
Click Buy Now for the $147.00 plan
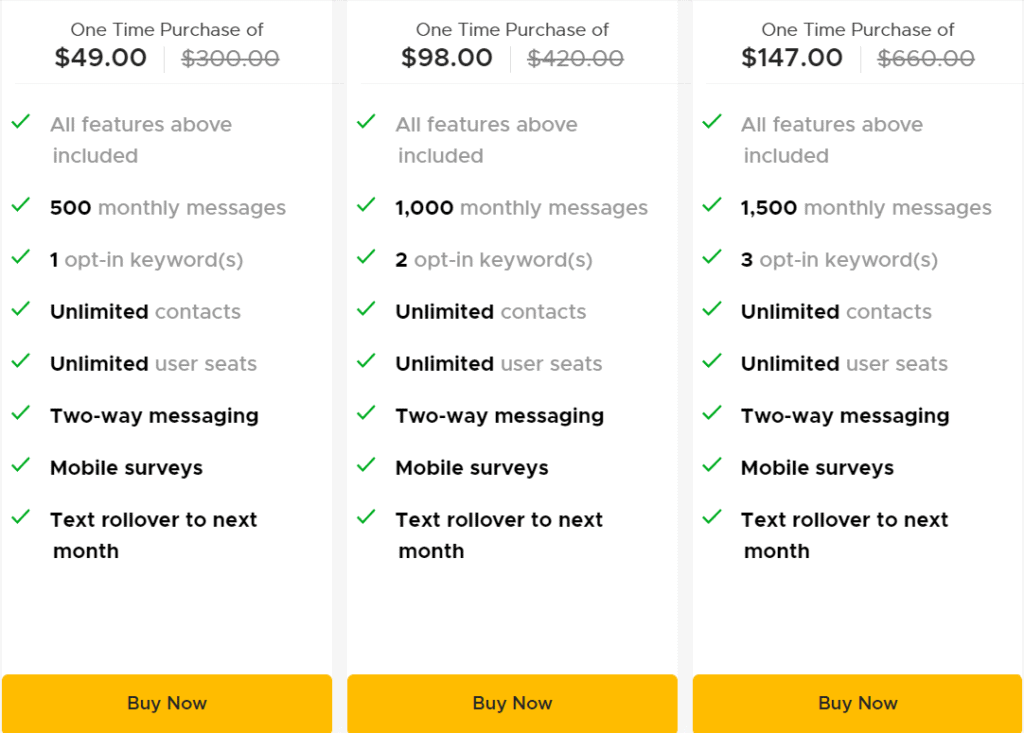click(857, 703)
